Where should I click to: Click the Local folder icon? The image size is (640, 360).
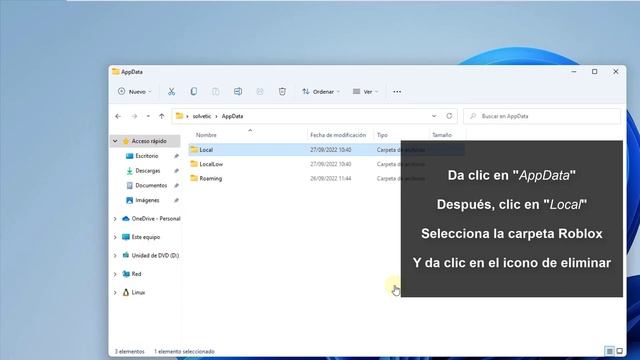click(x=194, y=149)
